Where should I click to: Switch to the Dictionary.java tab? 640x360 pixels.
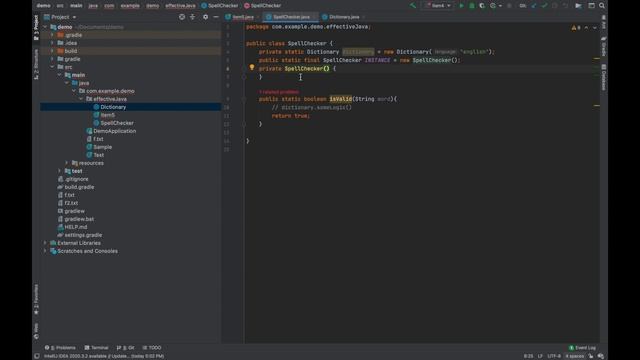tap(343, 17)
